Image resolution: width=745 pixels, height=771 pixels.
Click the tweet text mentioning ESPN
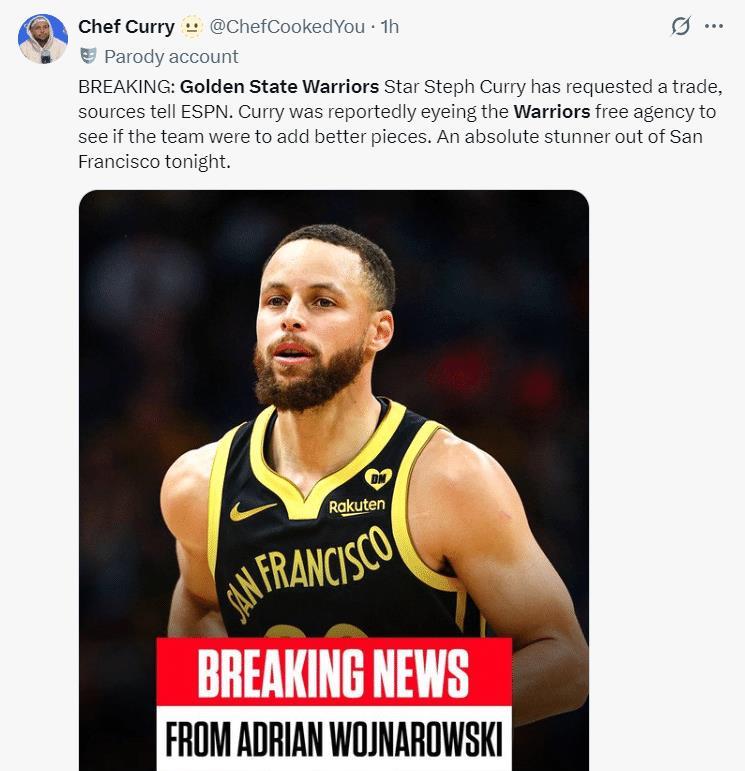[x=400, y=124]
